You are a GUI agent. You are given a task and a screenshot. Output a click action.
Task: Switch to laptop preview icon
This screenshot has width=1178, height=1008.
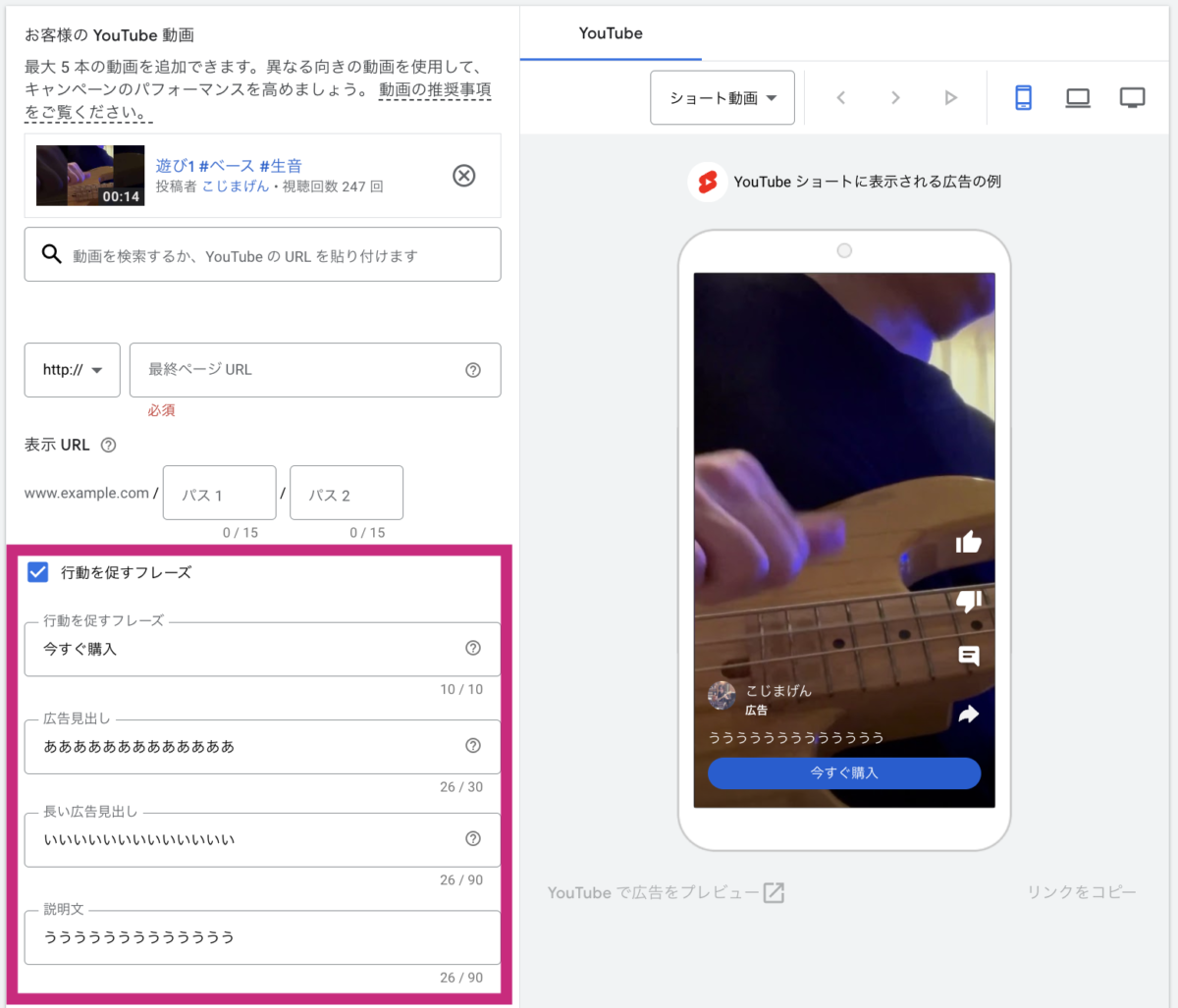click(1078, 97)
